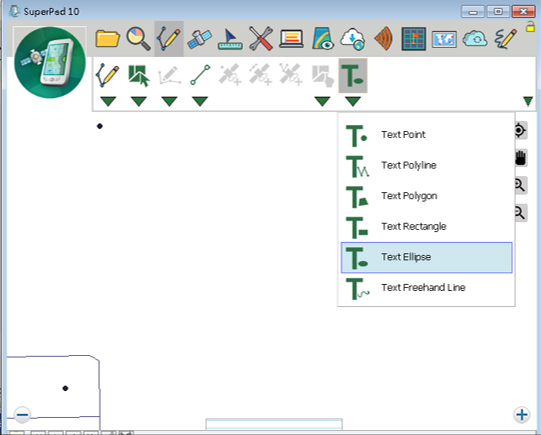
Task: Toggle the yellow padlock lock icon
Action: click(x=530, y=27)
